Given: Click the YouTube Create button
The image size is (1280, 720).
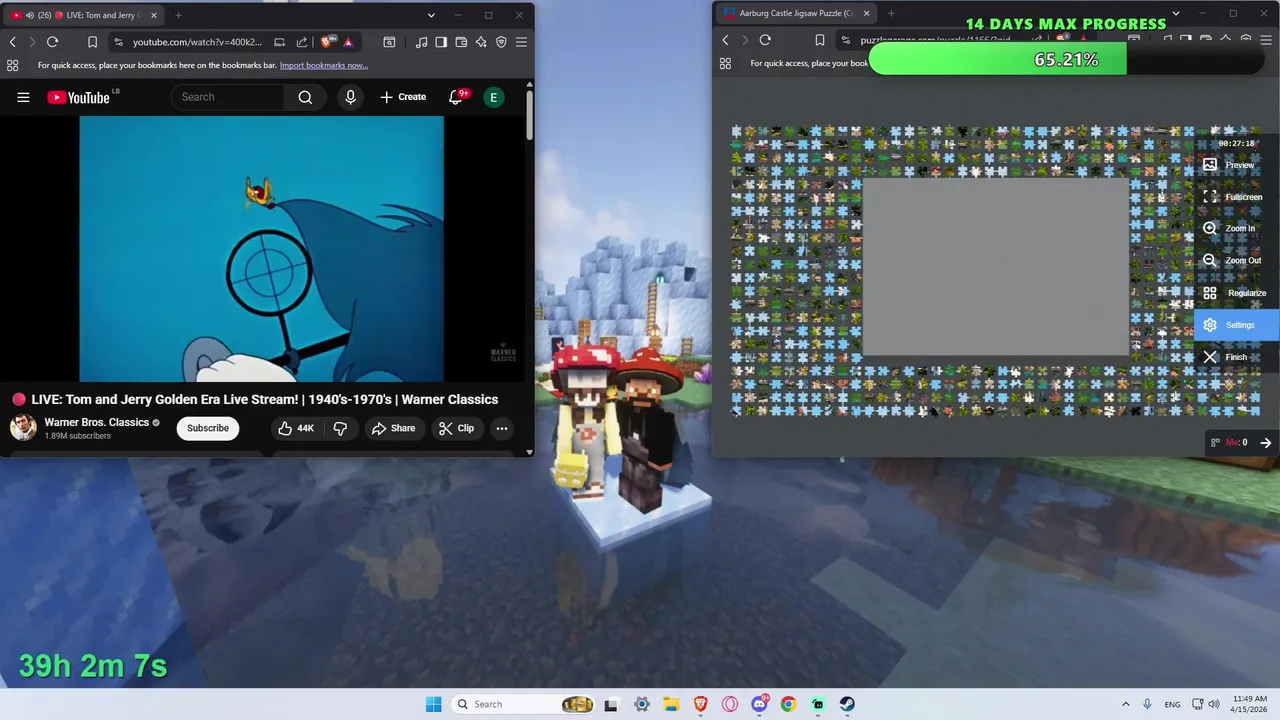Looking at the screenshot, I should (403, 97).
